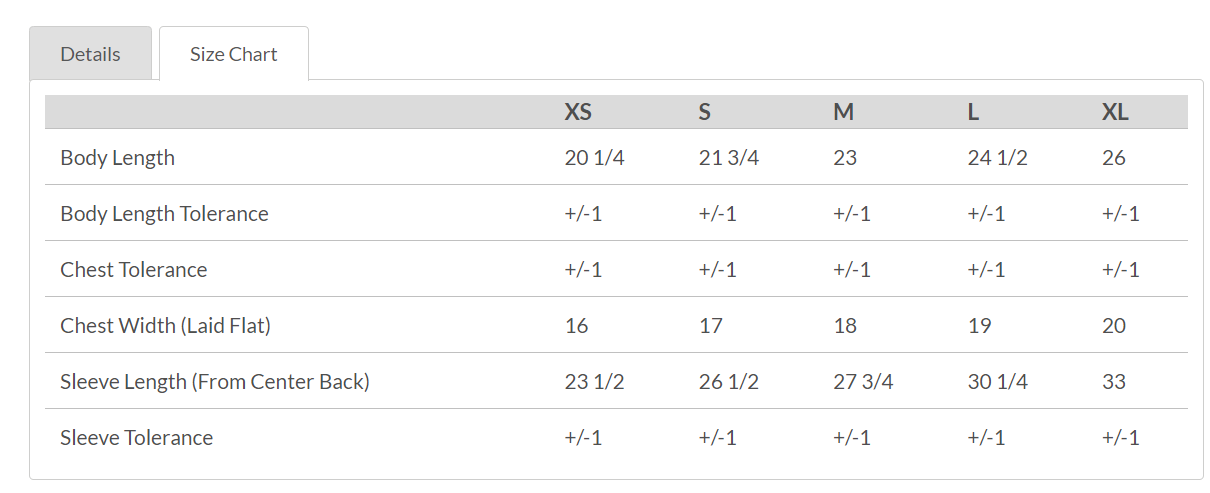Click M sleeve length value 27 3/4

863,381
